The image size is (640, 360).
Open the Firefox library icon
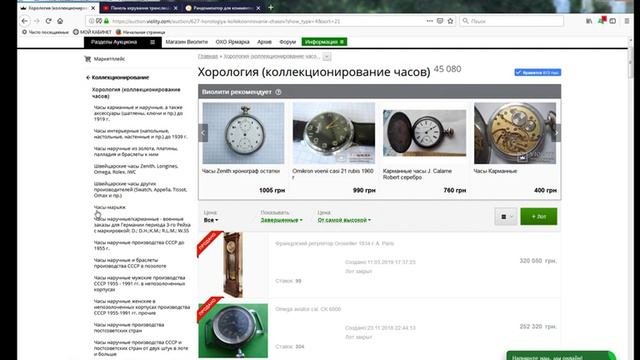point(589,21)
